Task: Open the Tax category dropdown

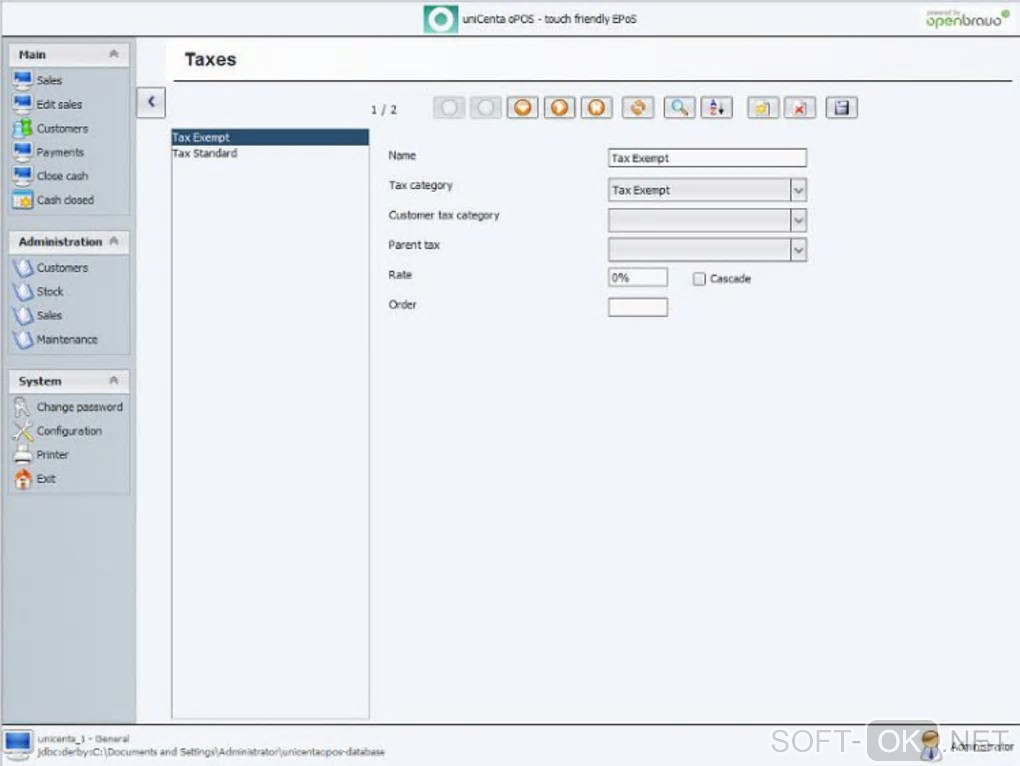Action: pos(798,190)
